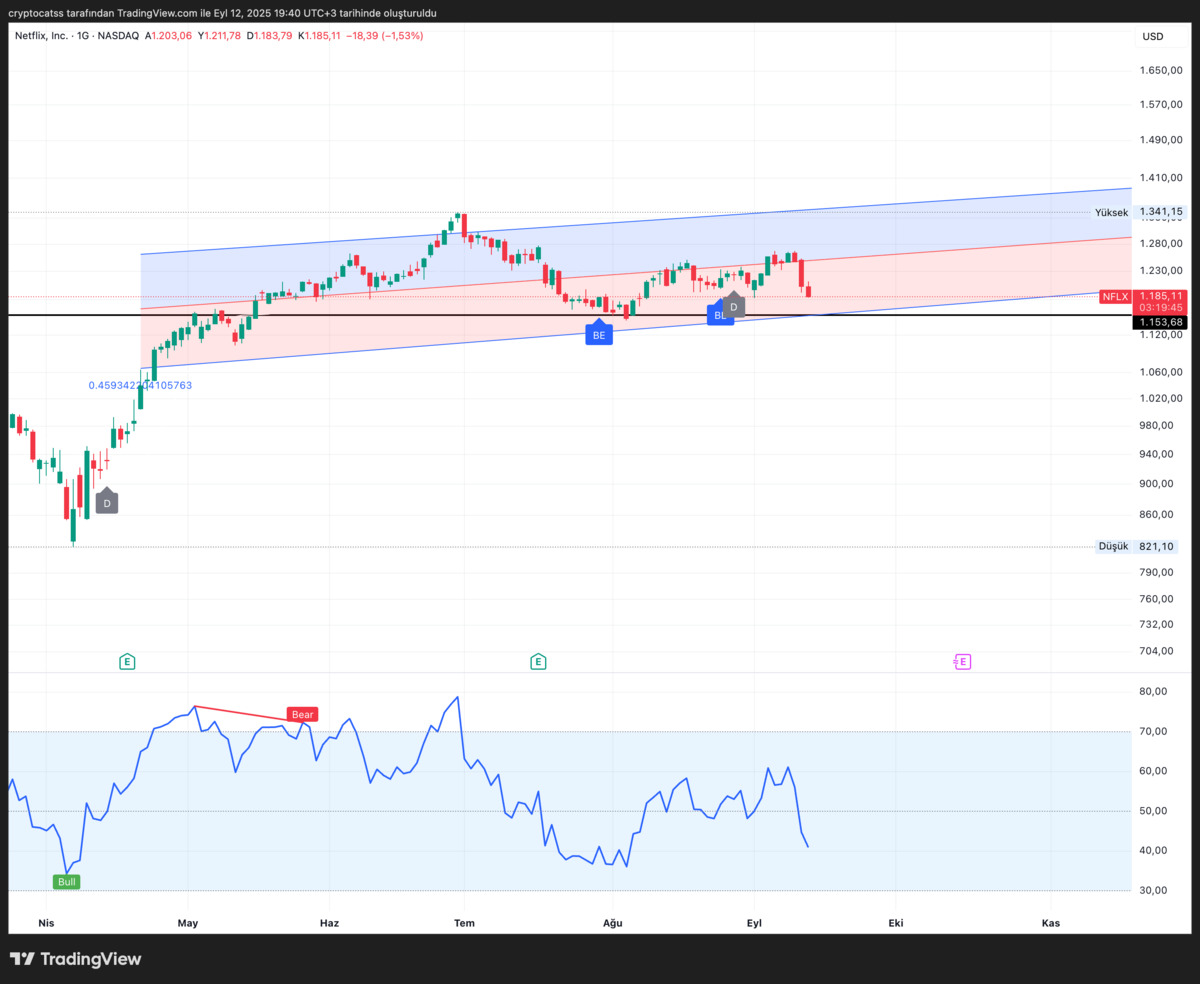Screen dimensions: 1200x984
Task: Click the 1.280,00 price axis label
Action: pos(1161,243)
